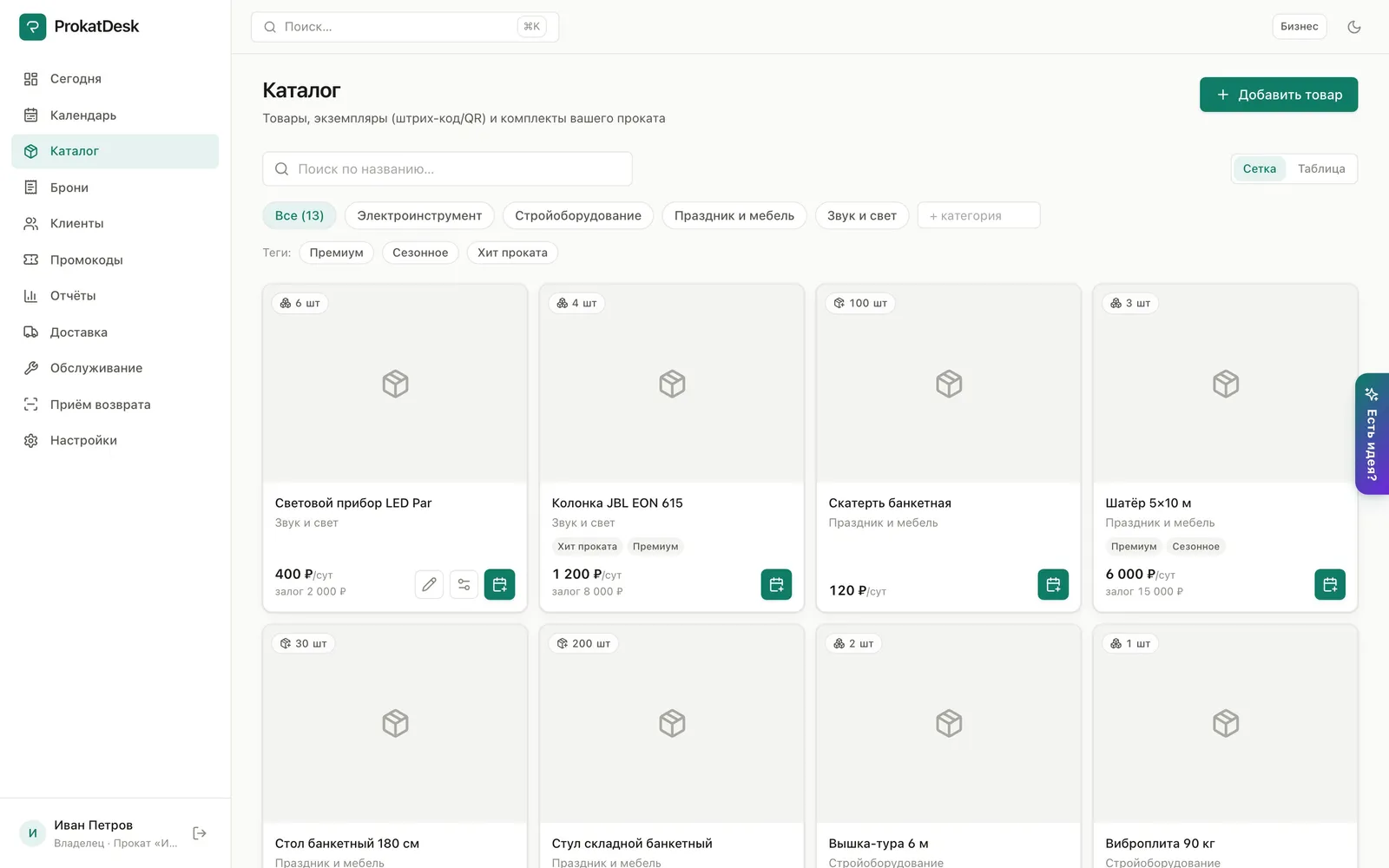
Task: Filter by Праздник и мебель category
Action: [x=734, y=216]
